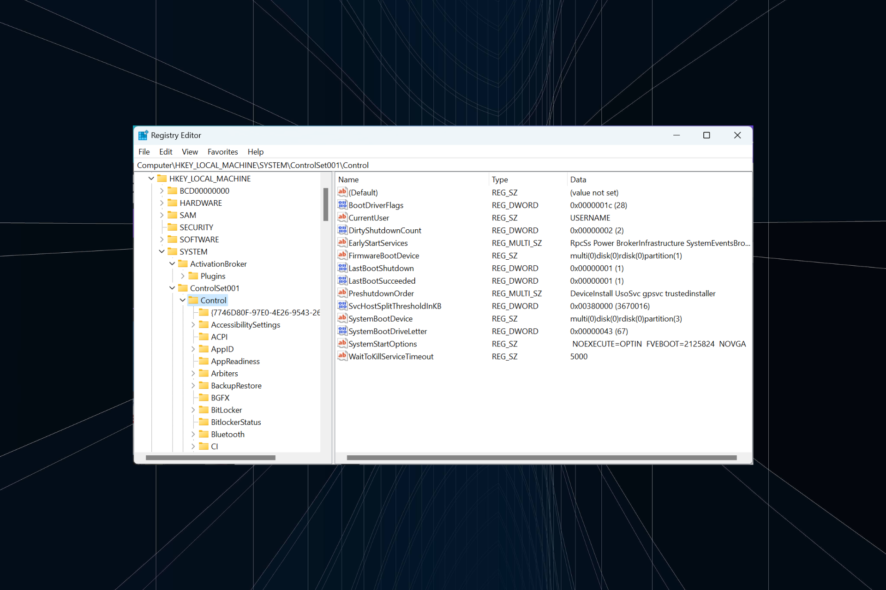Click the HARDWARE folder icon
Screen dimensions: 886x590
coord(172,203)
